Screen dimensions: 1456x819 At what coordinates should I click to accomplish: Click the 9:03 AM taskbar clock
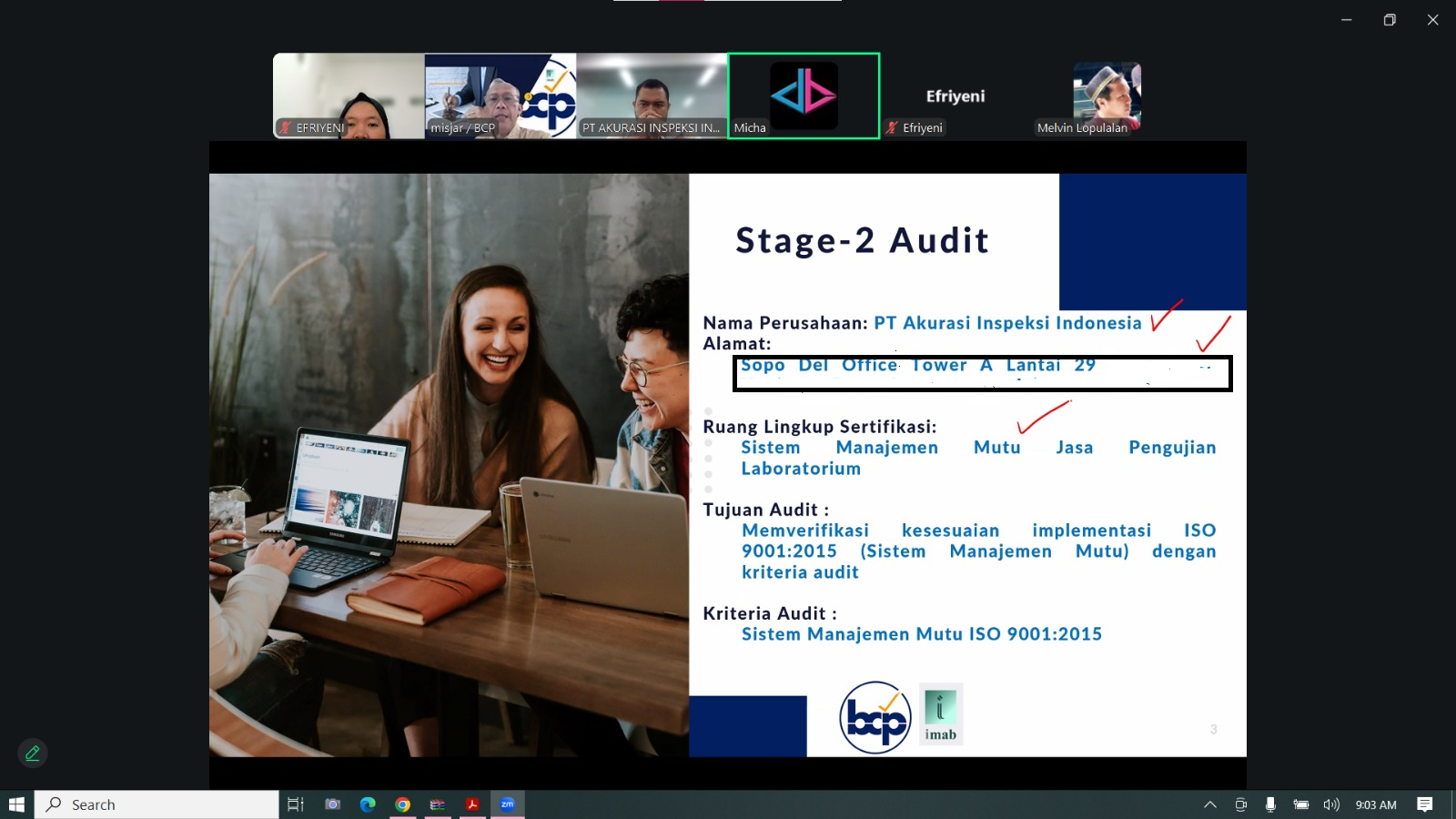pyautogui.click(x=1375, y=804)
